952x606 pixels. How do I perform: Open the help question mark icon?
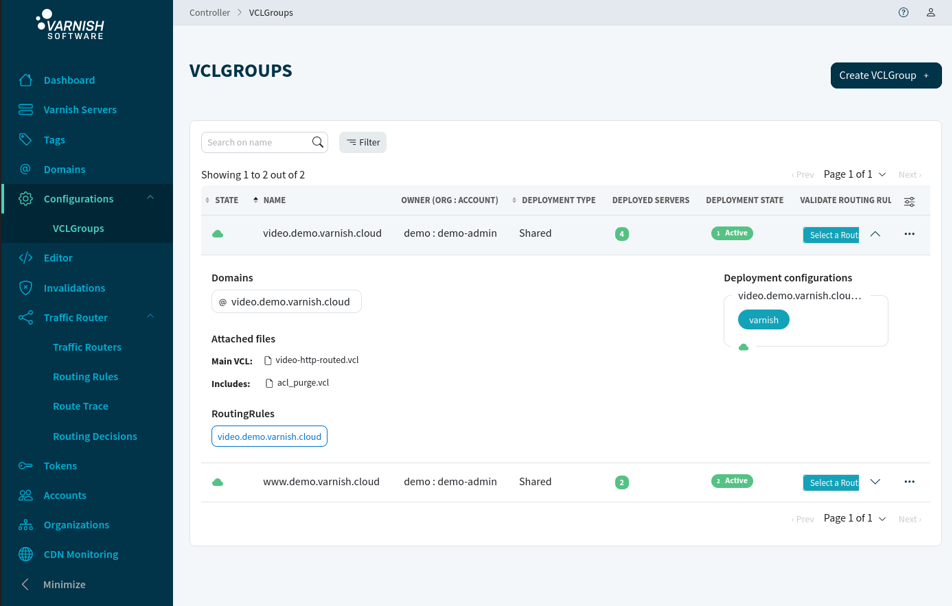tap(903, 12)
